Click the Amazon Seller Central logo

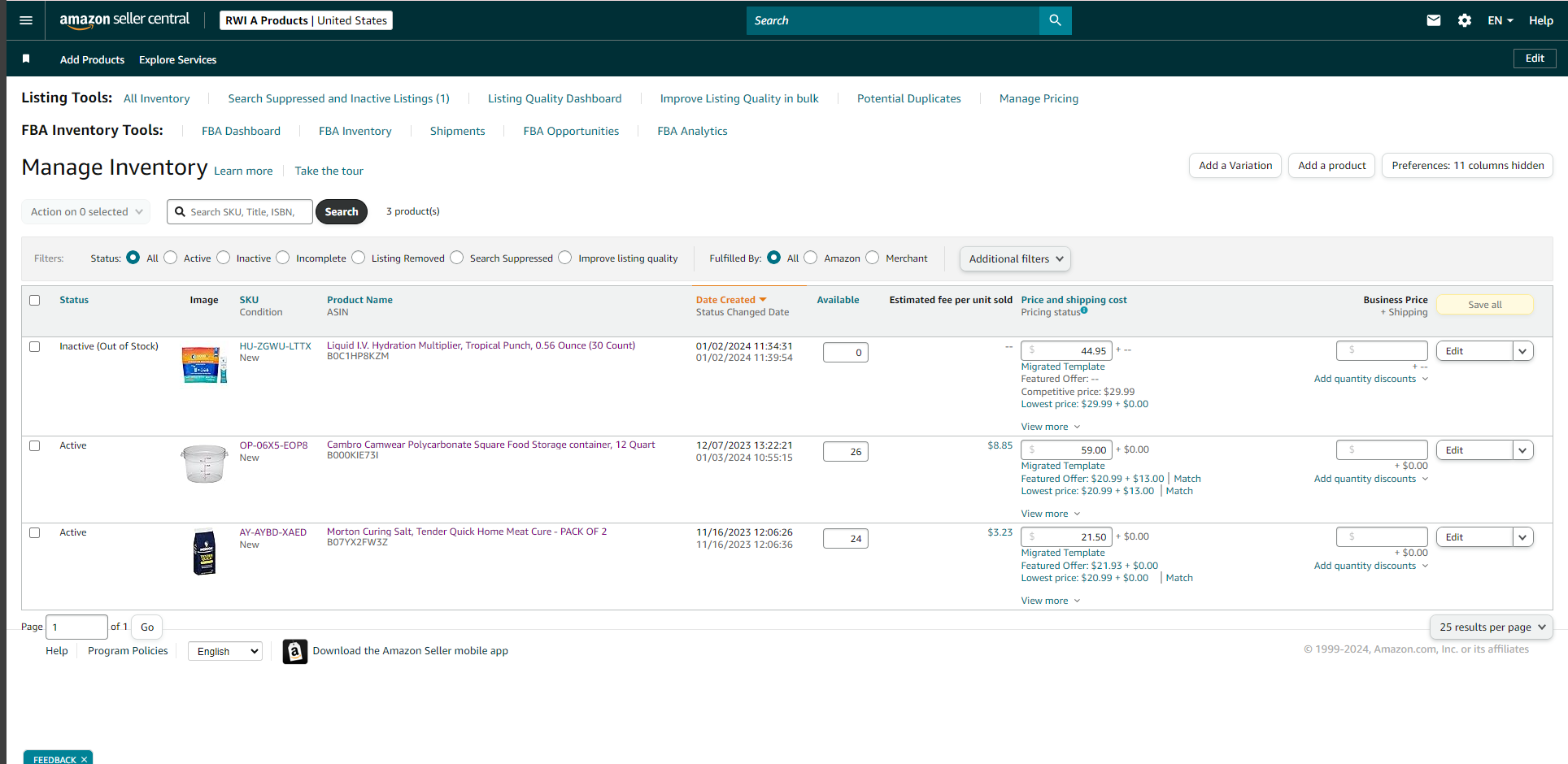[x=124, y=20]
